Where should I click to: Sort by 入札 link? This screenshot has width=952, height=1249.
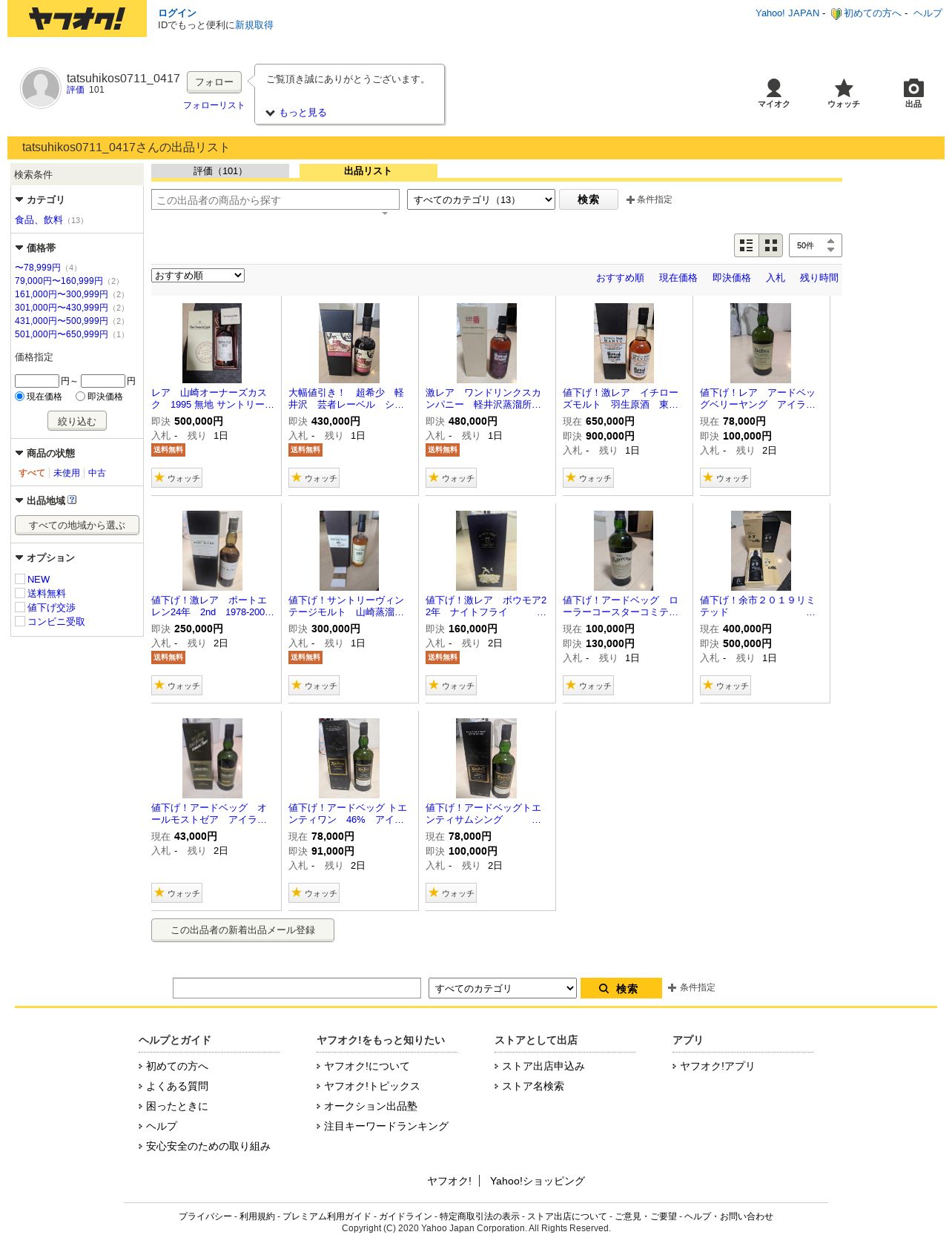(776, 278)
